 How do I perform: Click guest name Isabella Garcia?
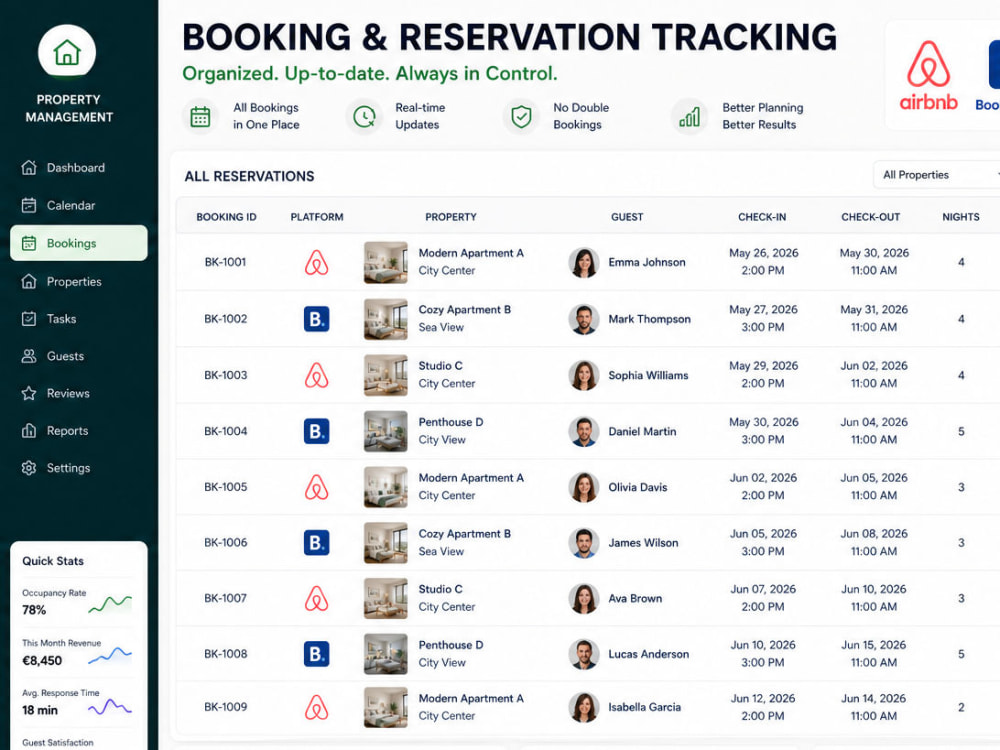[644, 707]
